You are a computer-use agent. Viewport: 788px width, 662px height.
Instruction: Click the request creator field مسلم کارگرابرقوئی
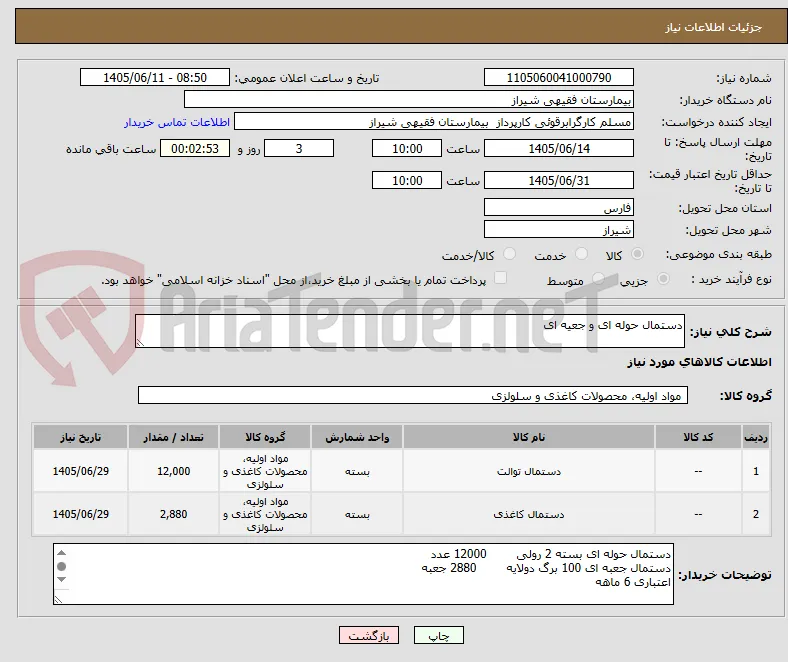pyautogui.click(x=434, y=122)
